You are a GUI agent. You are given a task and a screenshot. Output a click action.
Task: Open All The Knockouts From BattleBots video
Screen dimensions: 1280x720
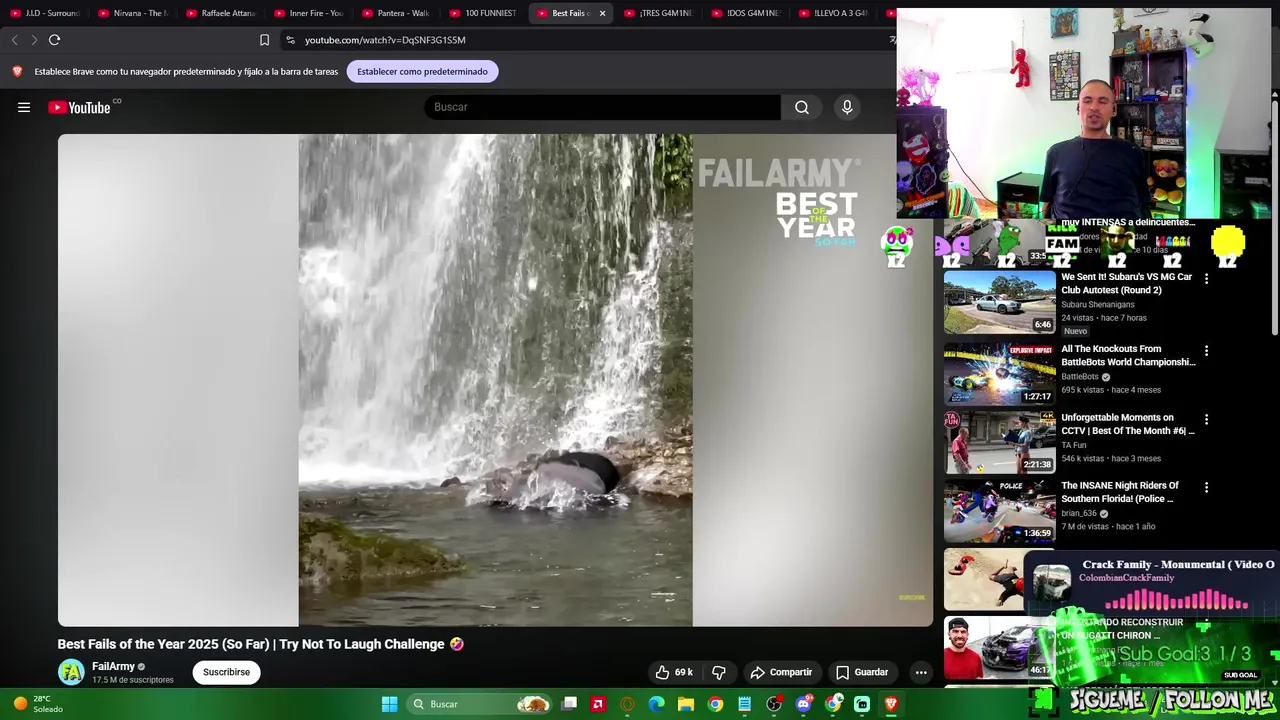tap(1128, 355)
